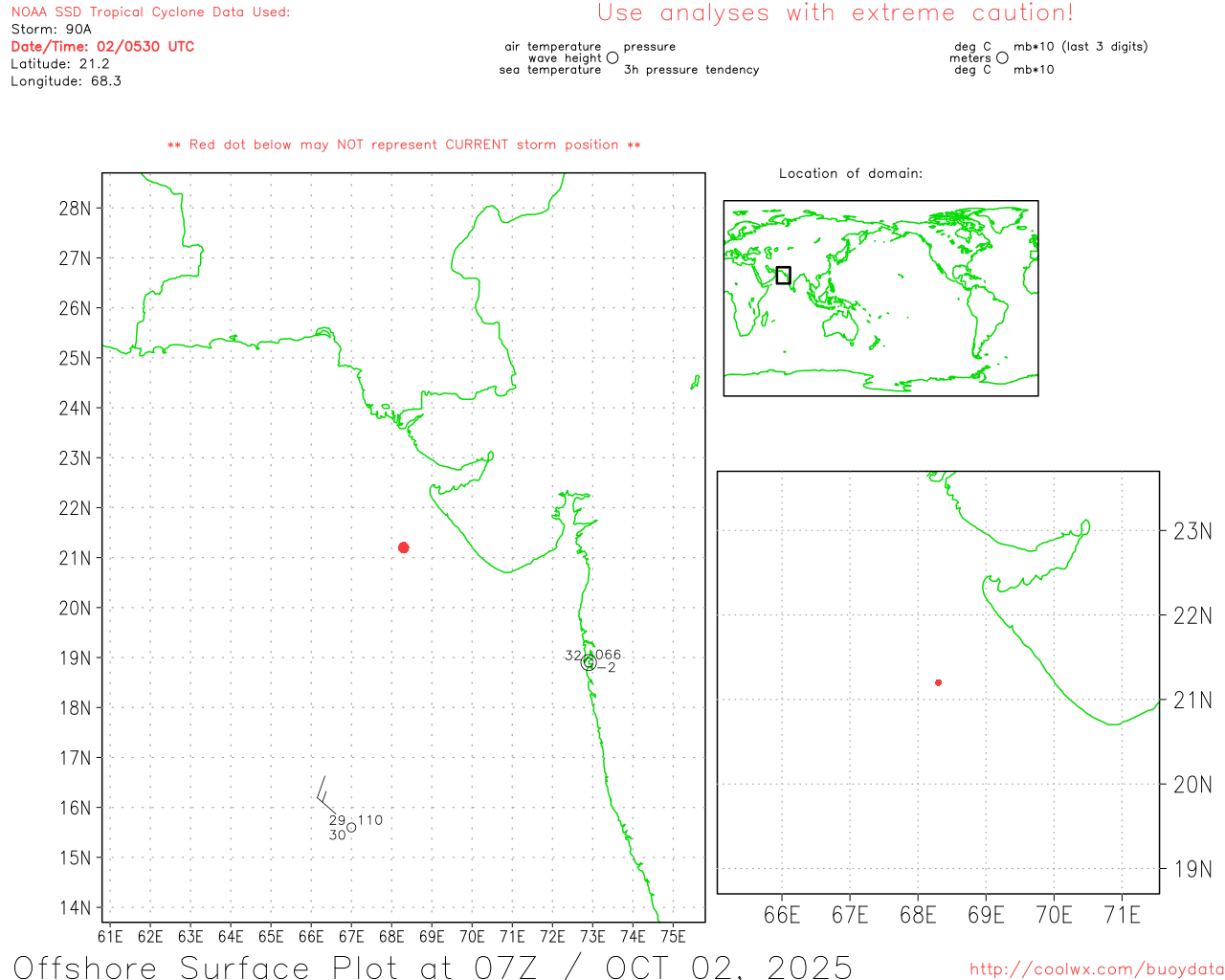Click 'air temperature' legend label
This screenshot has width=1225, height=980.
[x=553, y=47]
